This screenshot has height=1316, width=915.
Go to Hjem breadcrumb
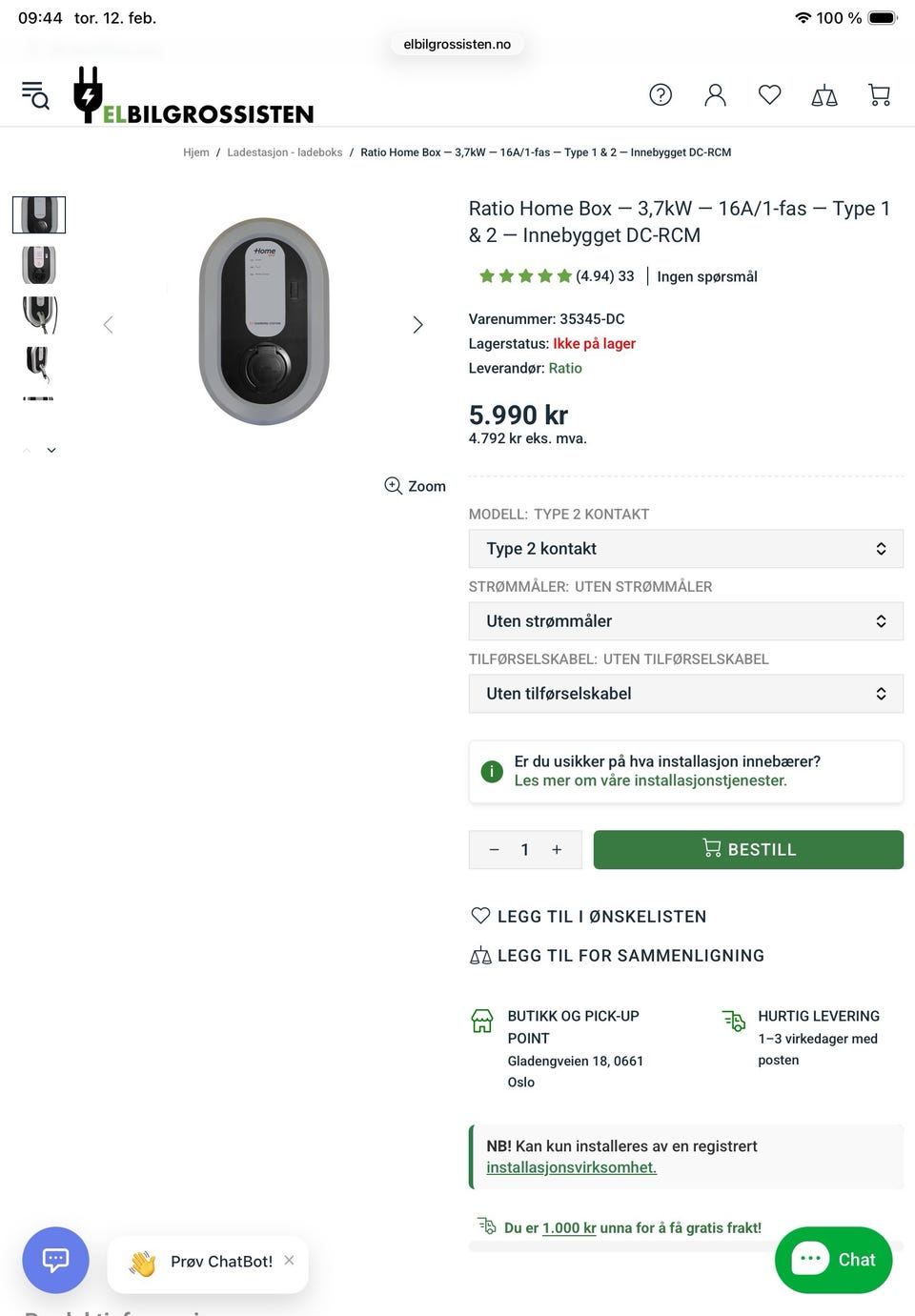196,152
